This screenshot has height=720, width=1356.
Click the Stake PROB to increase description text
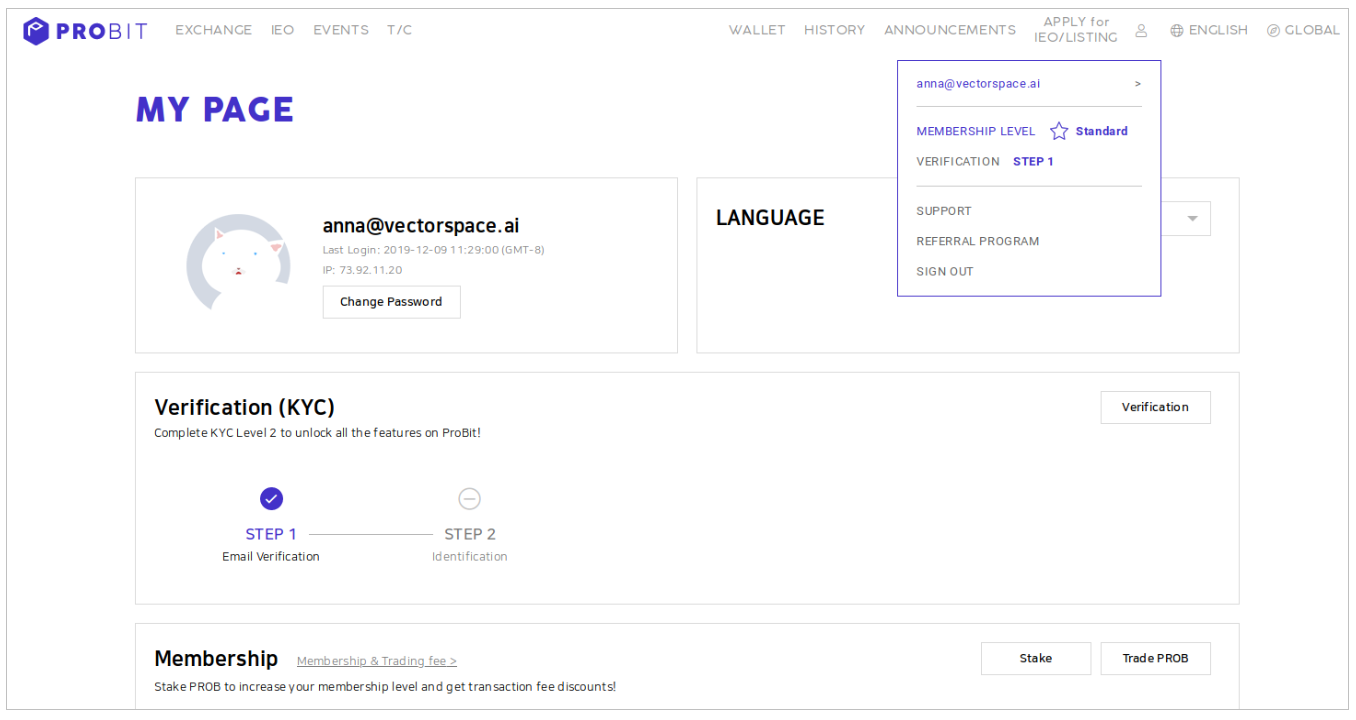(385, 687)
